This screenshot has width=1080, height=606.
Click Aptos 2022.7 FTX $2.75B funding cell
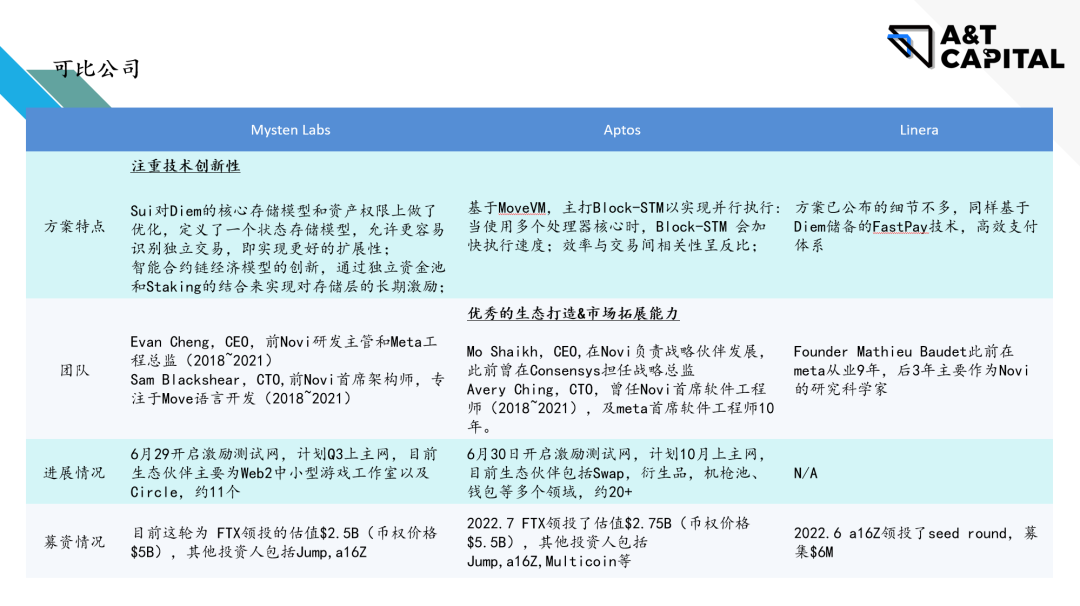pyautogui.click(x=608, y=542)
